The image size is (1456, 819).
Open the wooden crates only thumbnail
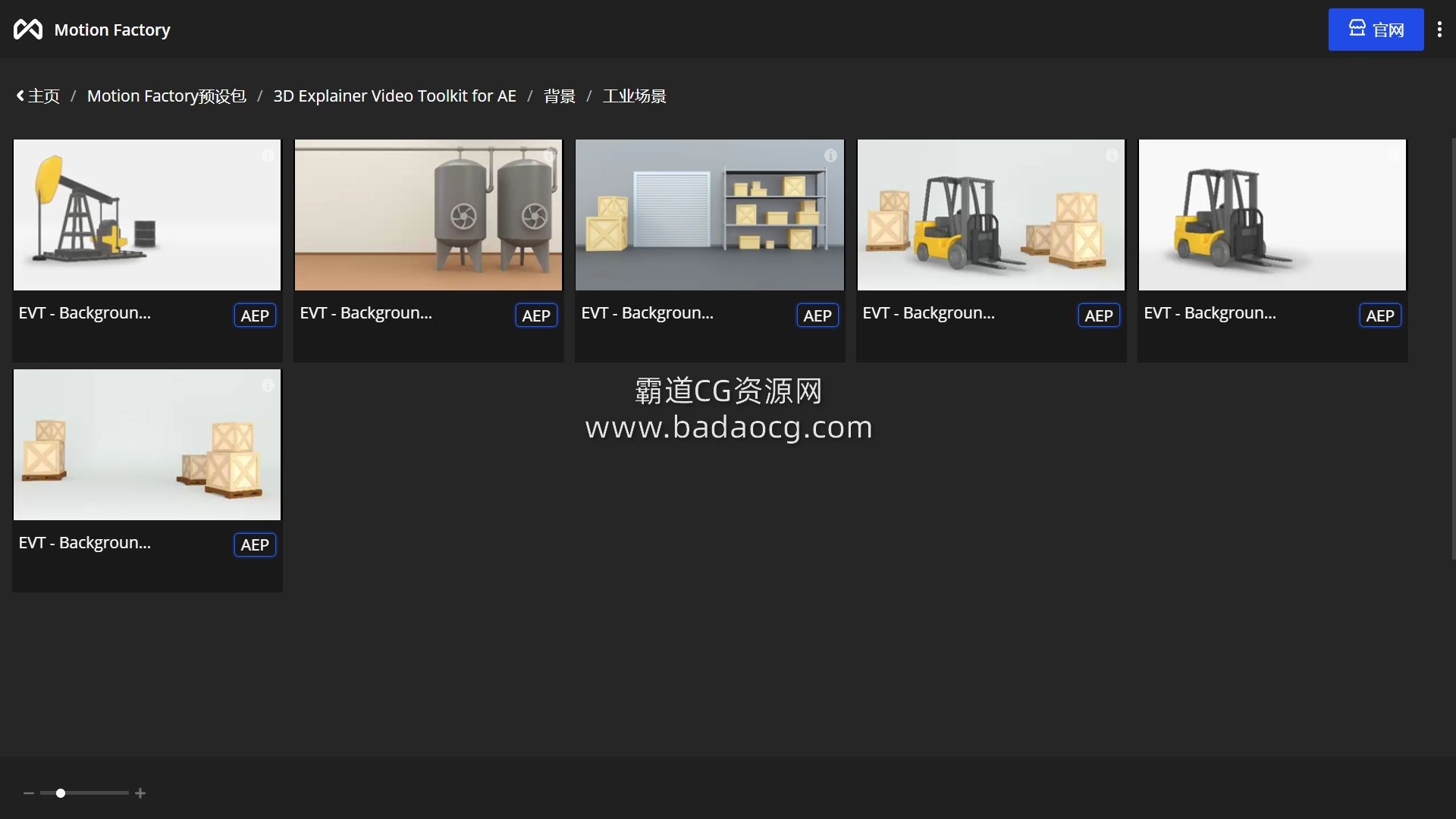(147, 444)
